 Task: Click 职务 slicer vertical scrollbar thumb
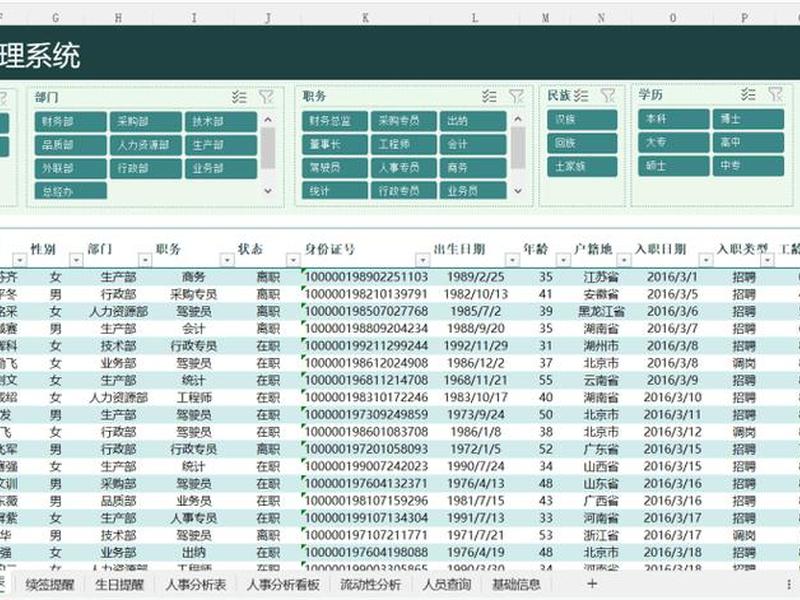pos(518,147)
